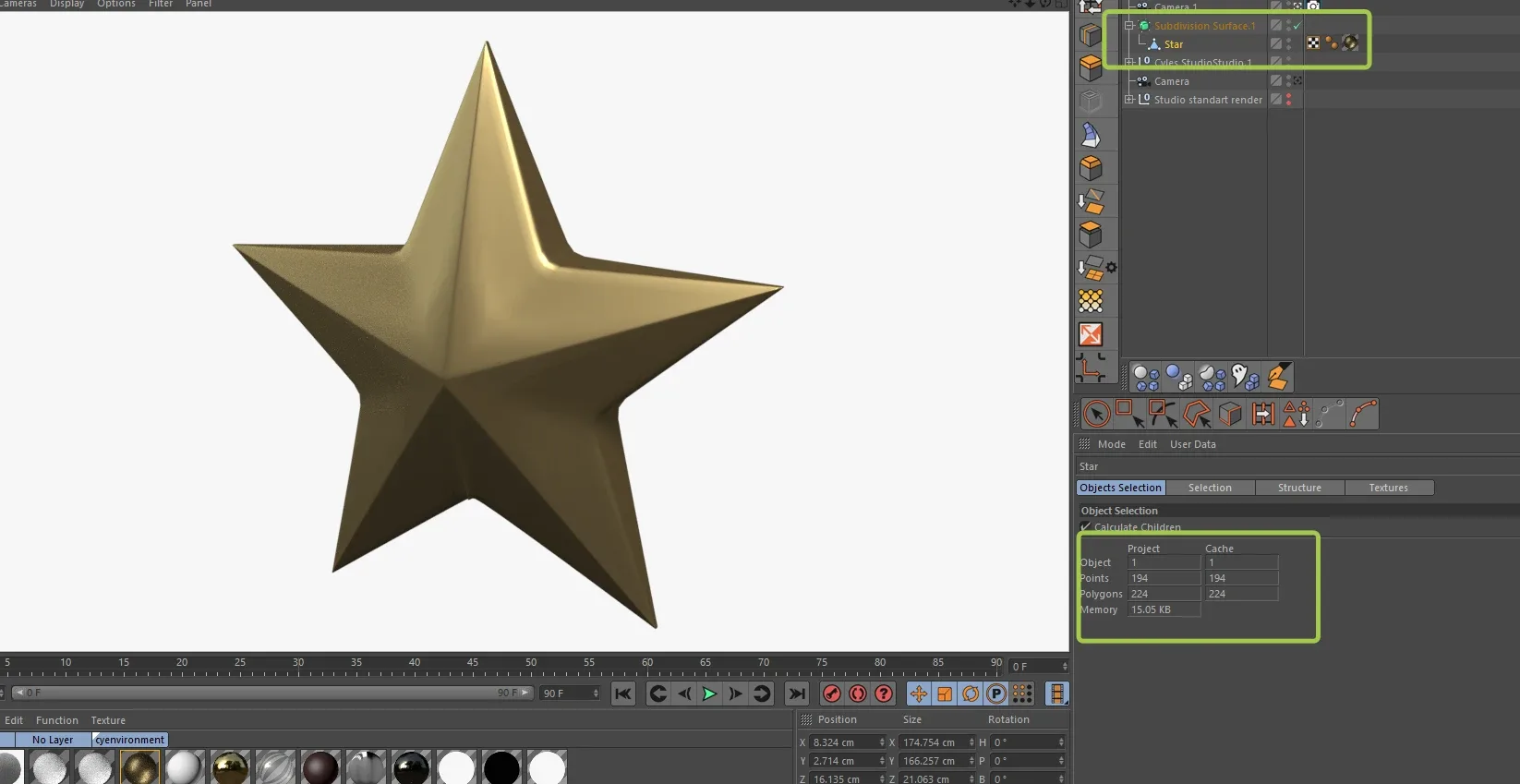Expand the Studio standart render node
Screen dimensions: 1520x784
click(1128, 100)
